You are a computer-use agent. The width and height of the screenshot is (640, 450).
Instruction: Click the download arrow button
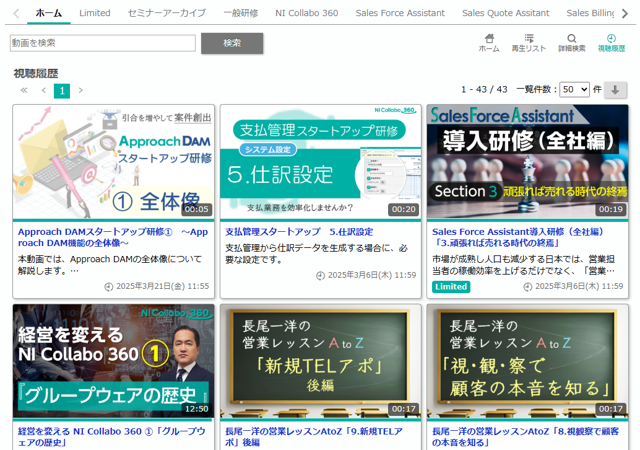click(615, 90)
